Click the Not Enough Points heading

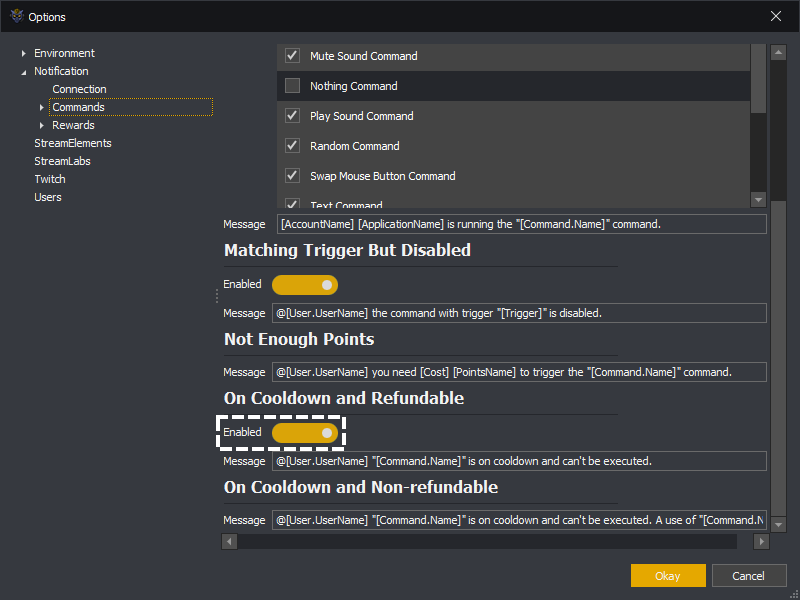(299, 339)
